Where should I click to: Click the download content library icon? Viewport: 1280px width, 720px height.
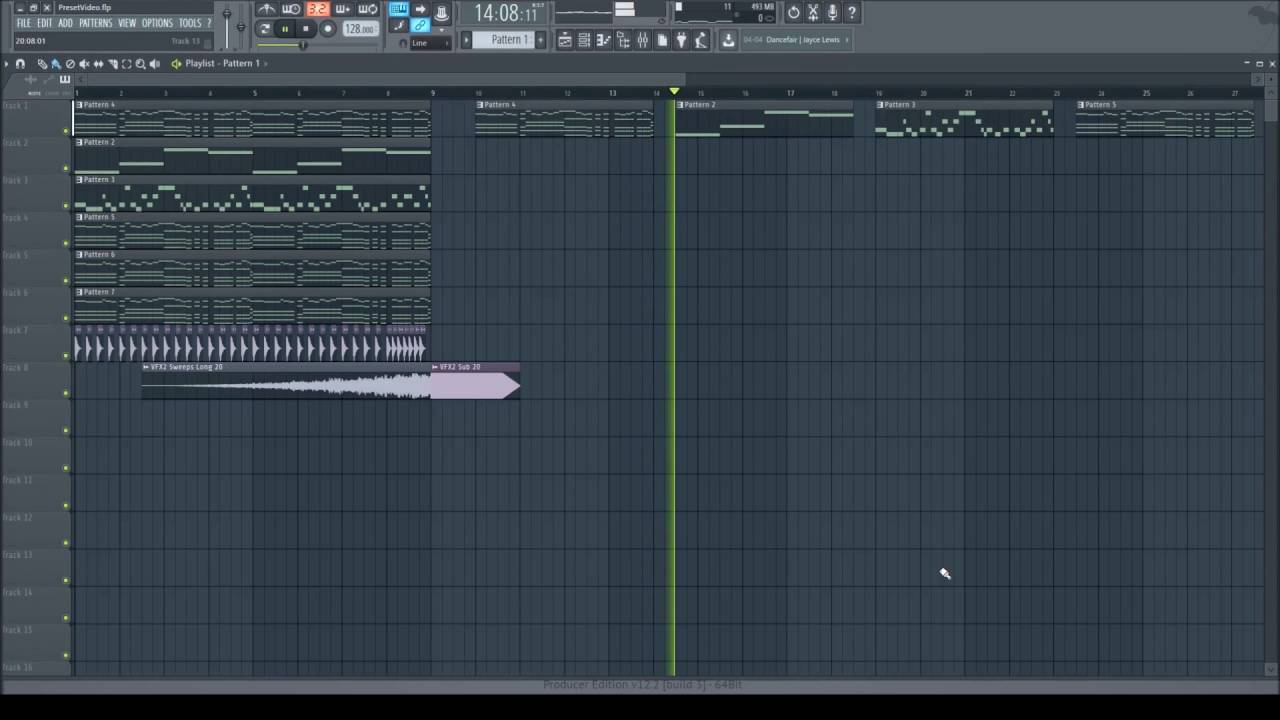click(728, 40)
